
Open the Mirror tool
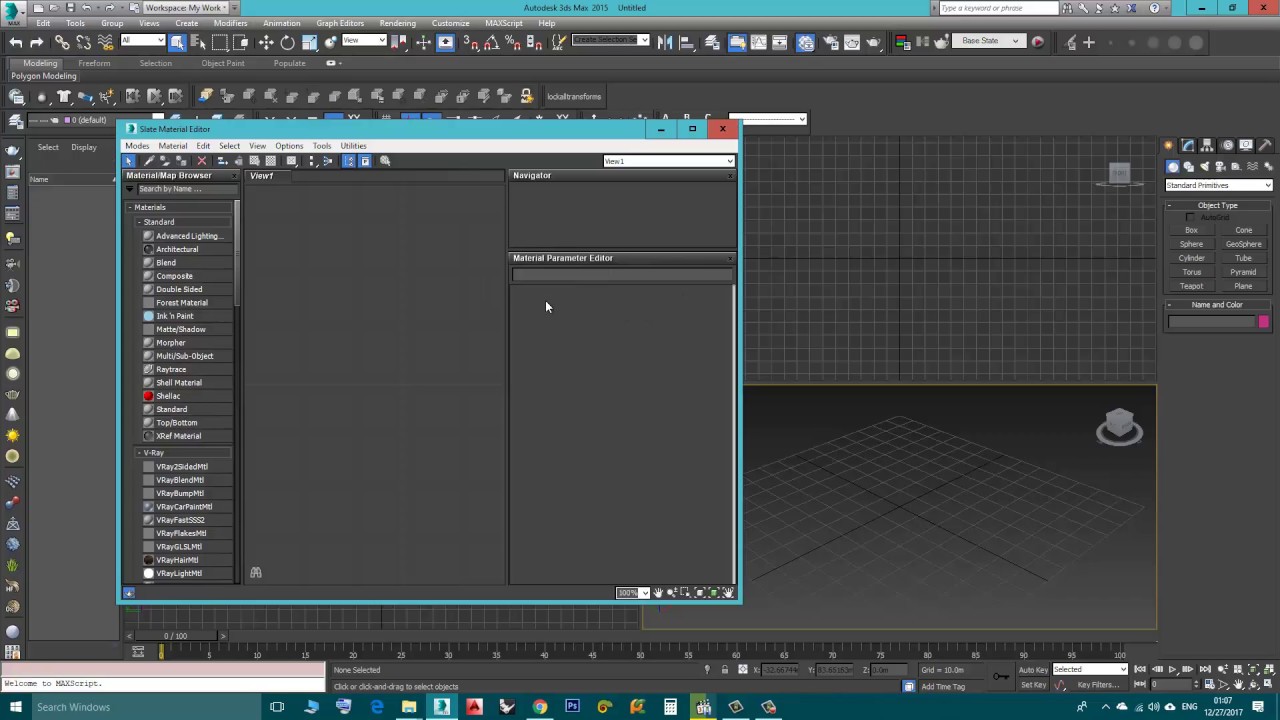tap(665, 42)
